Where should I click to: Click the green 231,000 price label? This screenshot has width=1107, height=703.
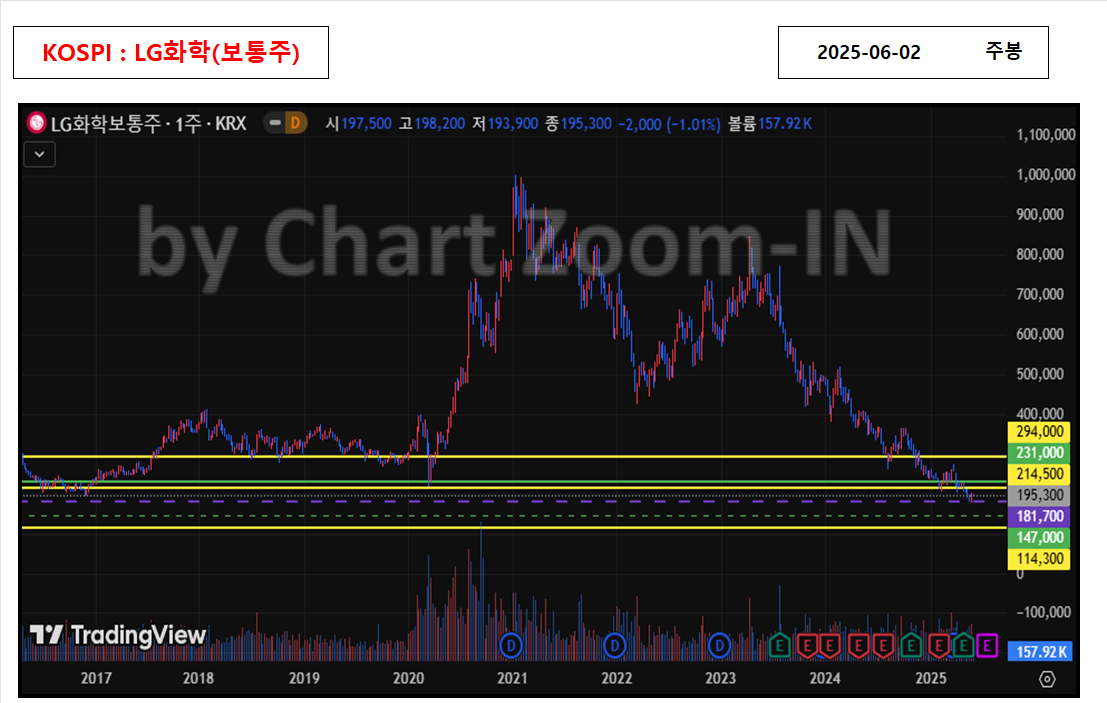[1039, 452]
